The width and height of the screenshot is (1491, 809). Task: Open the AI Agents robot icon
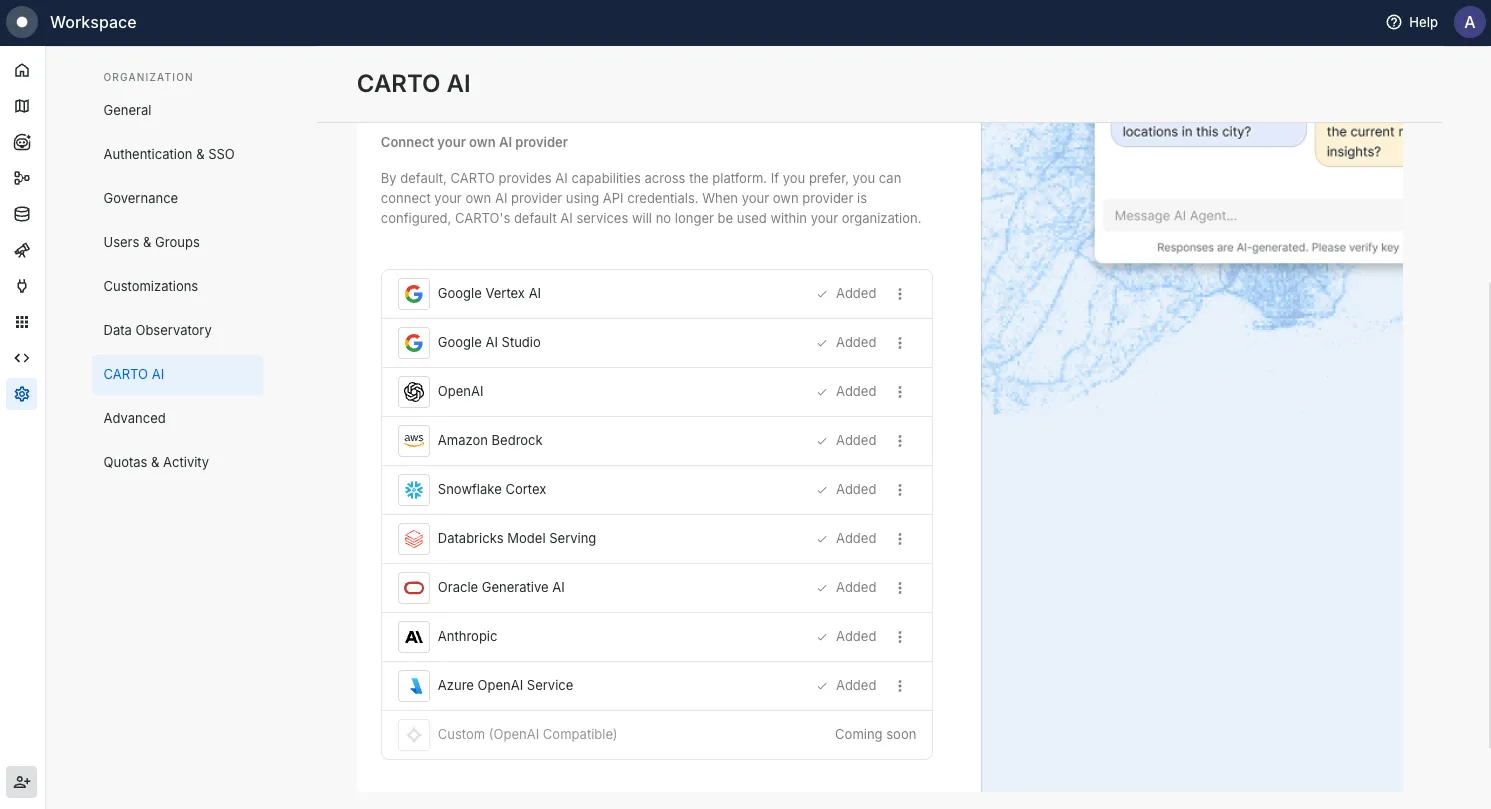(x=21, y=142)
